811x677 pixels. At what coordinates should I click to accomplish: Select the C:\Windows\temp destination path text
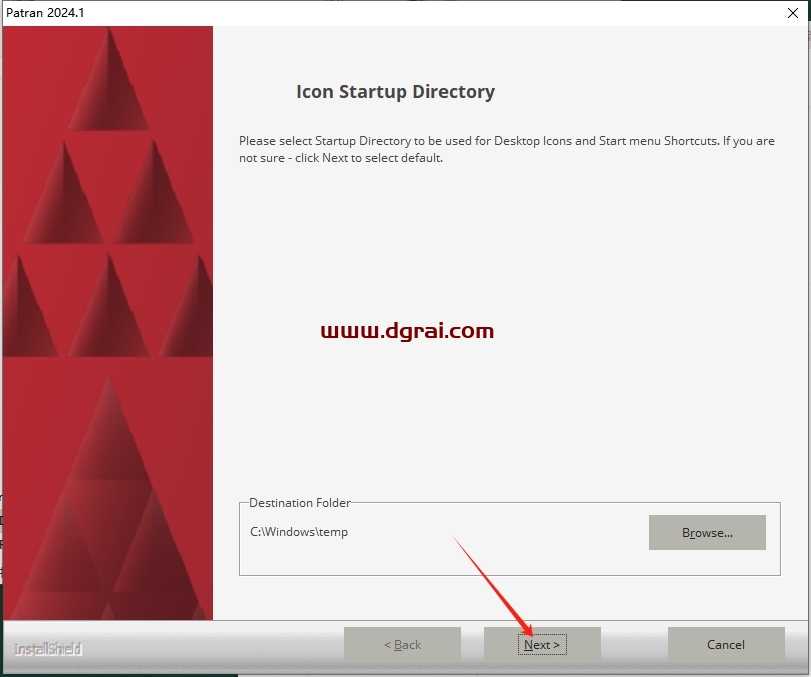pos(299,532)
